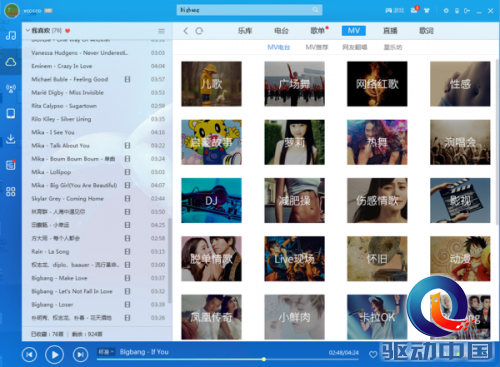
Task: Switch to the 歌单 tab
Action: (317, 31)
